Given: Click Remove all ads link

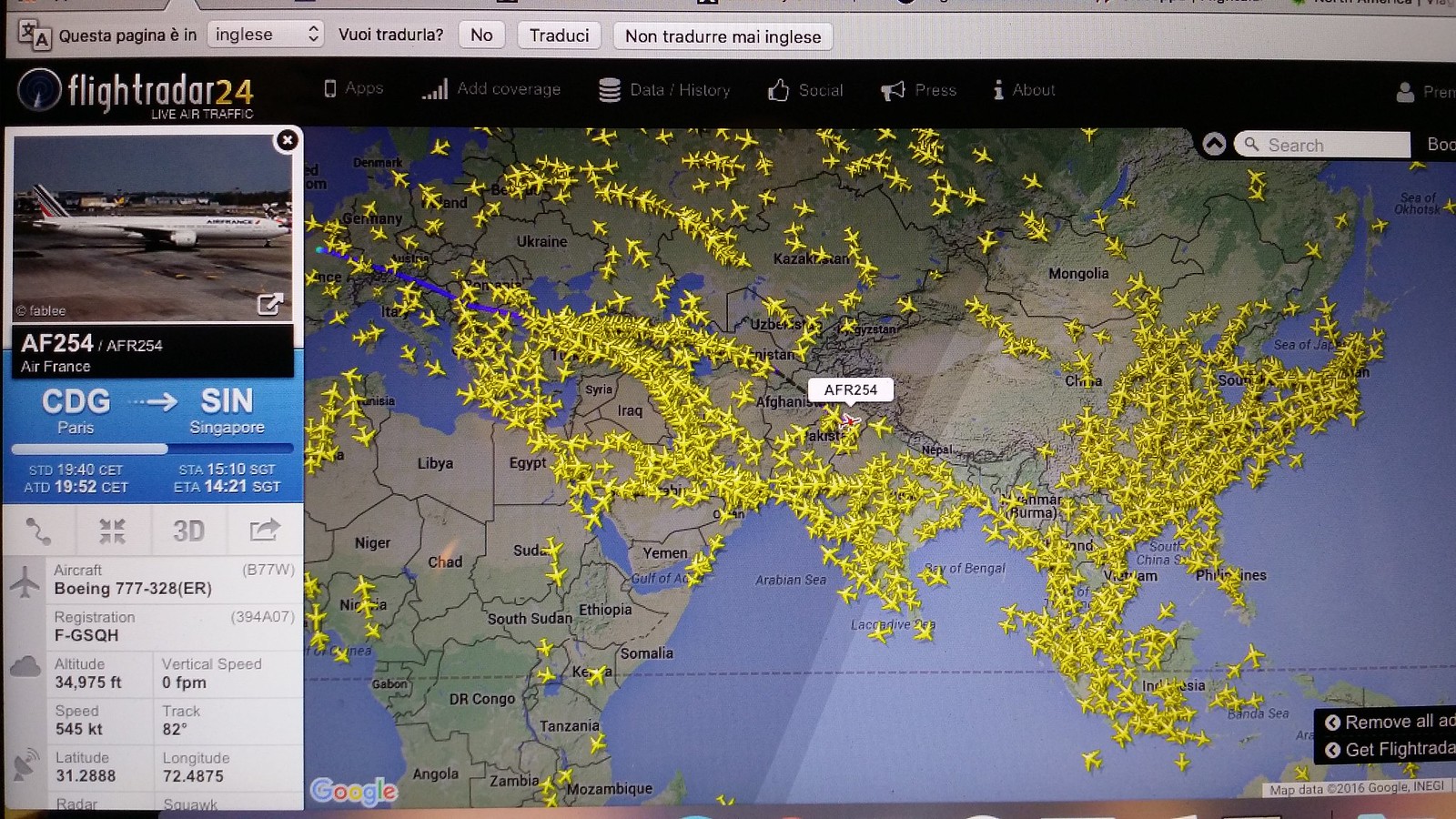Looking at the screenshot, I should click(1390, 722).
